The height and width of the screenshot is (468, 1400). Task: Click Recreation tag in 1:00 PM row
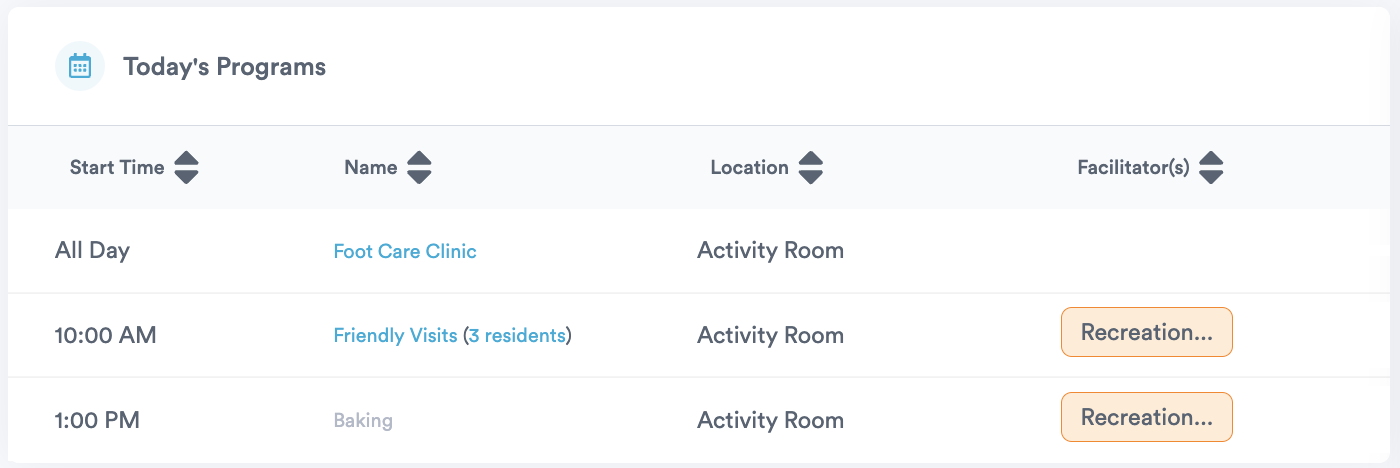[1147, 417]
